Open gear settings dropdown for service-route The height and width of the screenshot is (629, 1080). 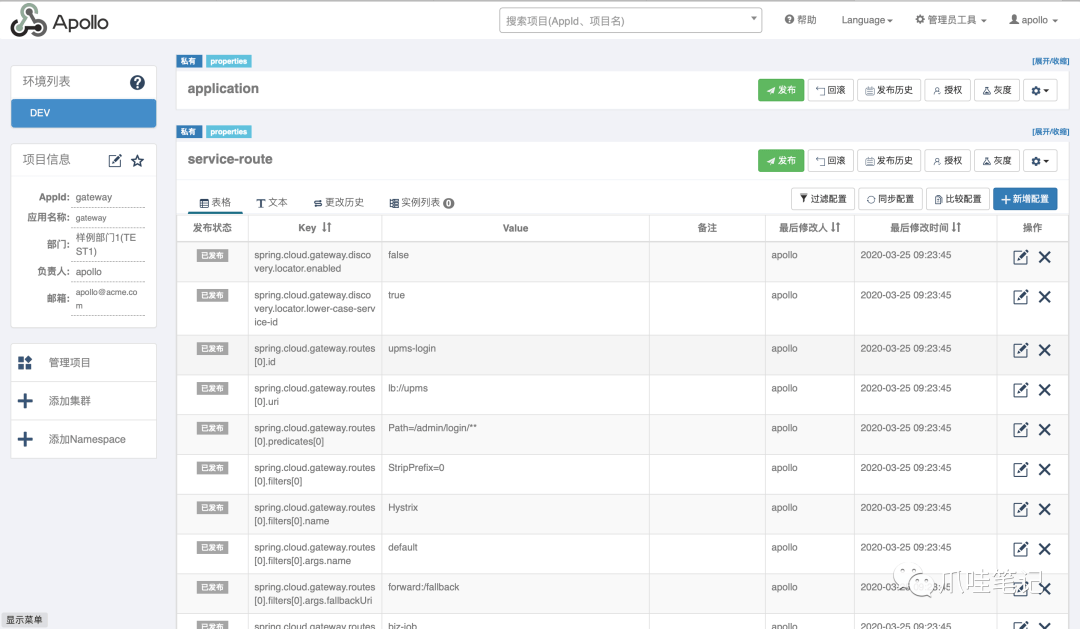pos(1042,161)
